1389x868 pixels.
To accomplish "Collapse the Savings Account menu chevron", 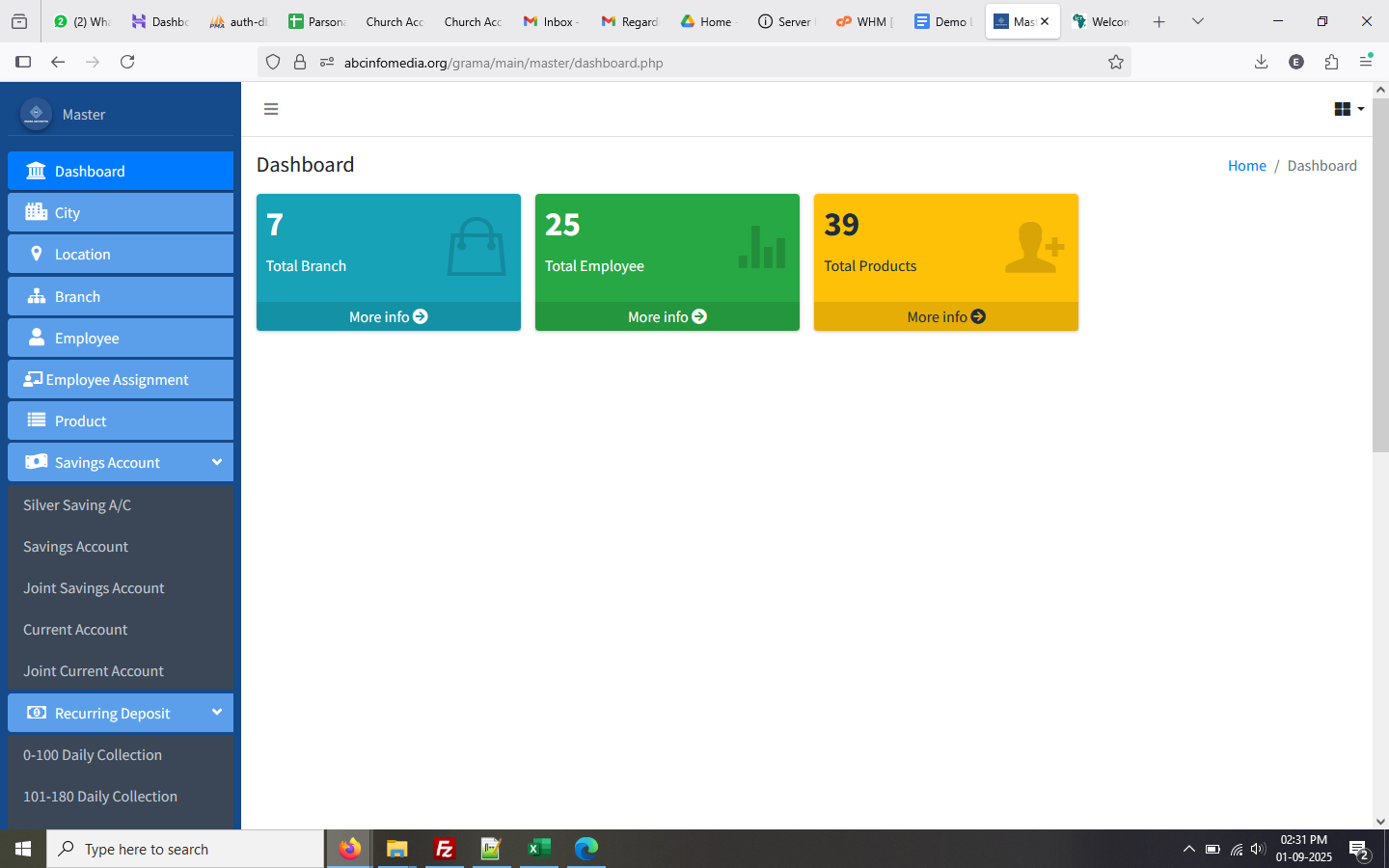I will (x=217, y=462).
